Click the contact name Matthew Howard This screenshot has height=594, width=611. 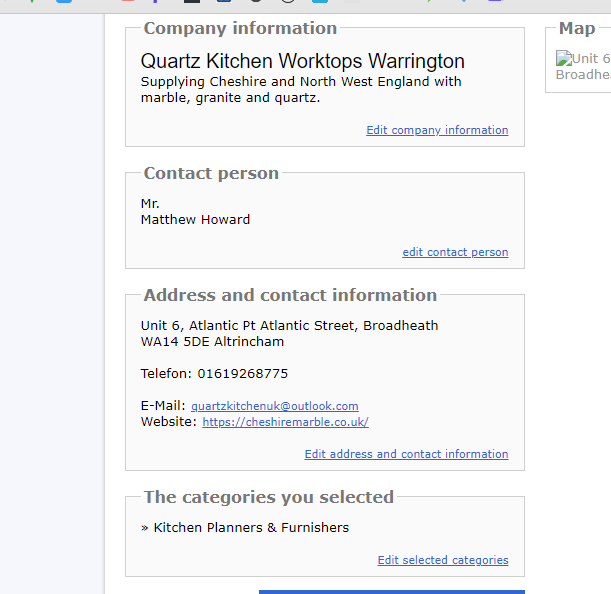point(195,220)
